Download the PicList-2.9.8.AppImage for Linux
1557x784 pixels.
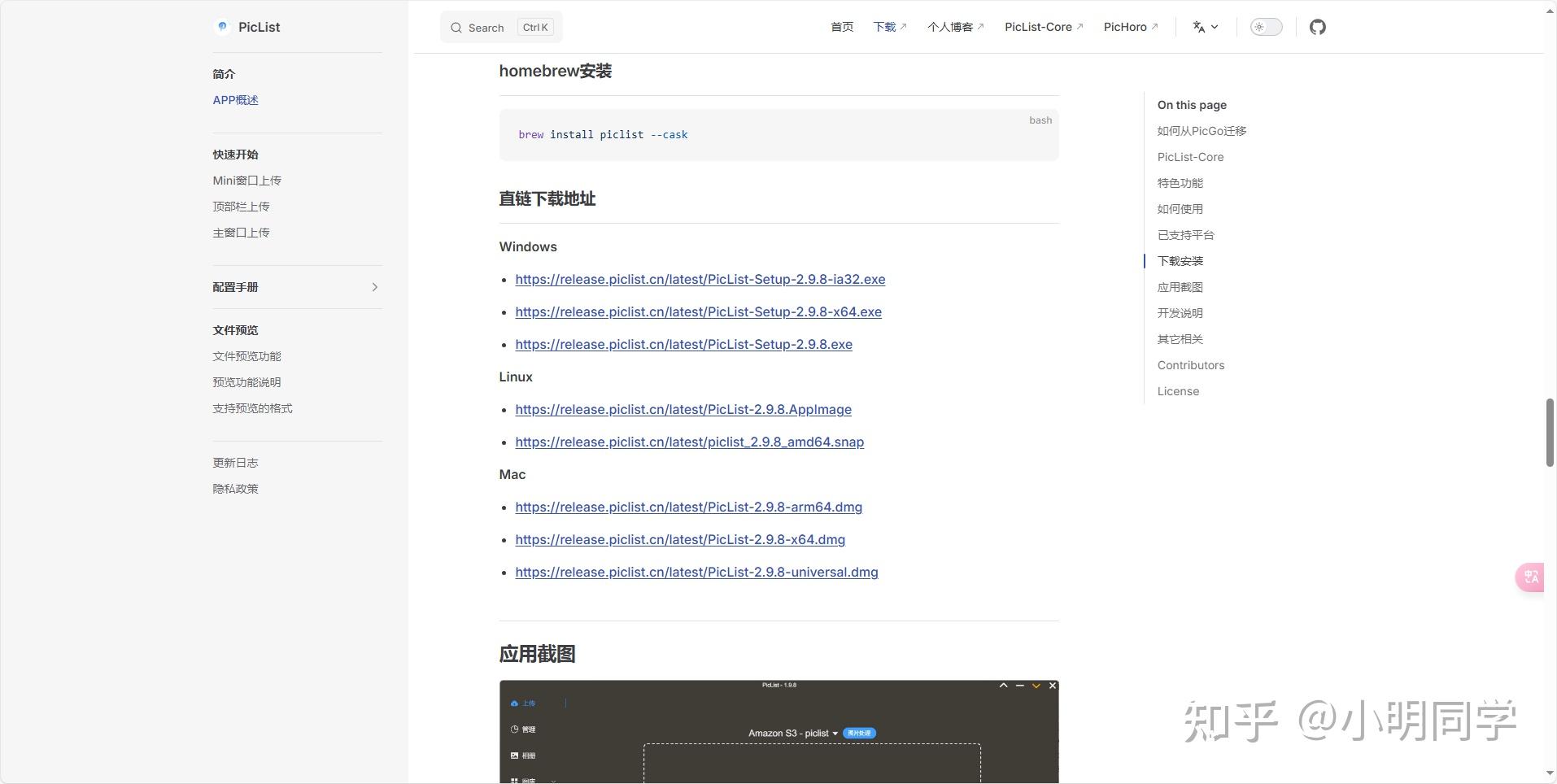[683, 409]
